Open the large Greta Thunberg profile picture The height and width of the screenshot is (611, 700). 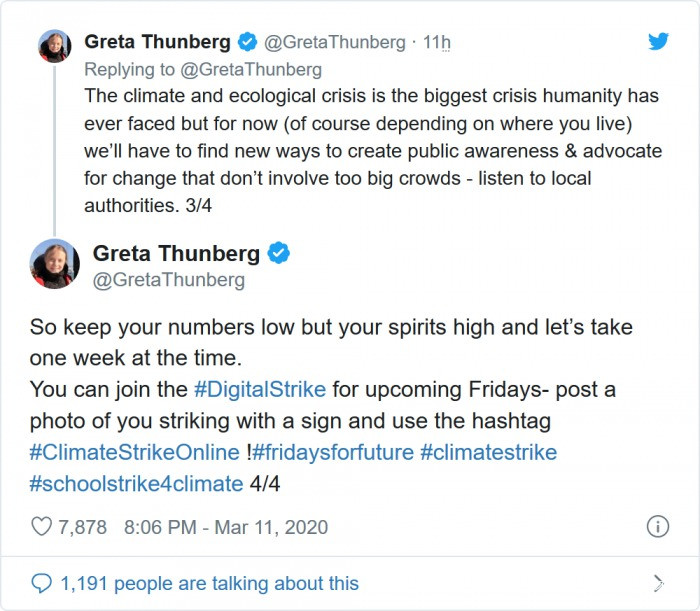(x=55, y=264)
